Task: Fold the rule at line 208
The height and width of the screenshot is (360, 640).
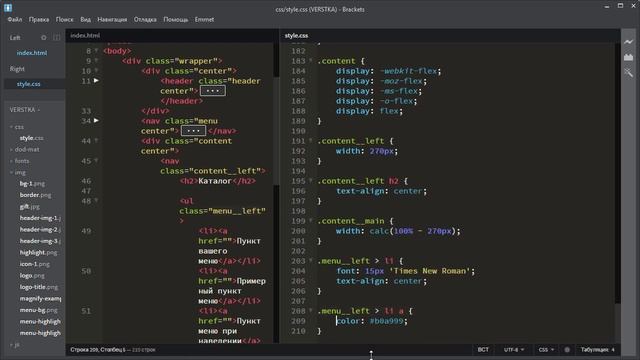Action: point(311,311)
